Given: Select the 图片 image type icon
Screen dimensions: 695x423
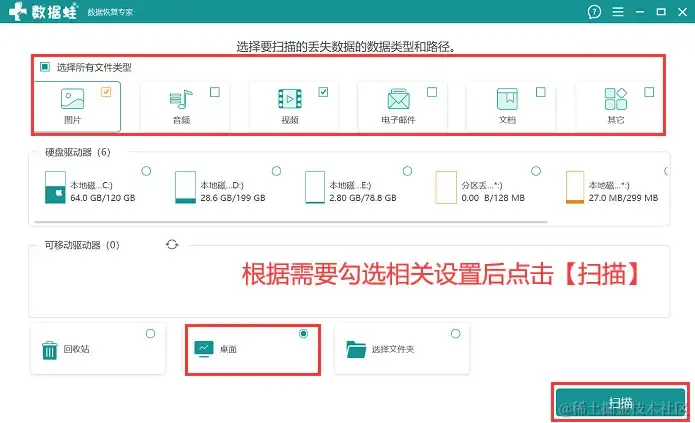Looking at the screenshot, I should coord(72,99).
